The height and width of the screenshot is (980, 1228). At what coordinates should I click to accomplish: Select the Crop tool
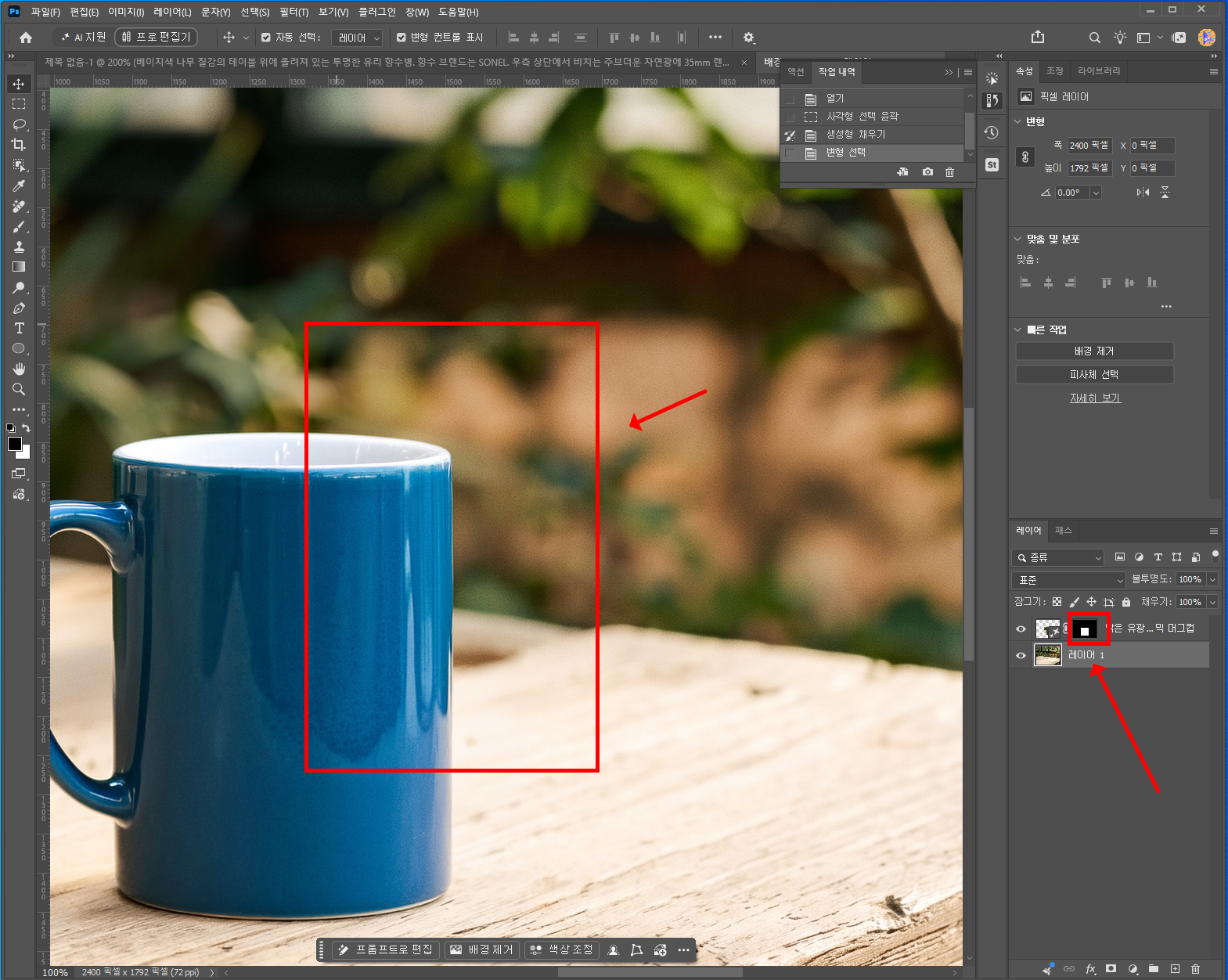tap(19, 145)
